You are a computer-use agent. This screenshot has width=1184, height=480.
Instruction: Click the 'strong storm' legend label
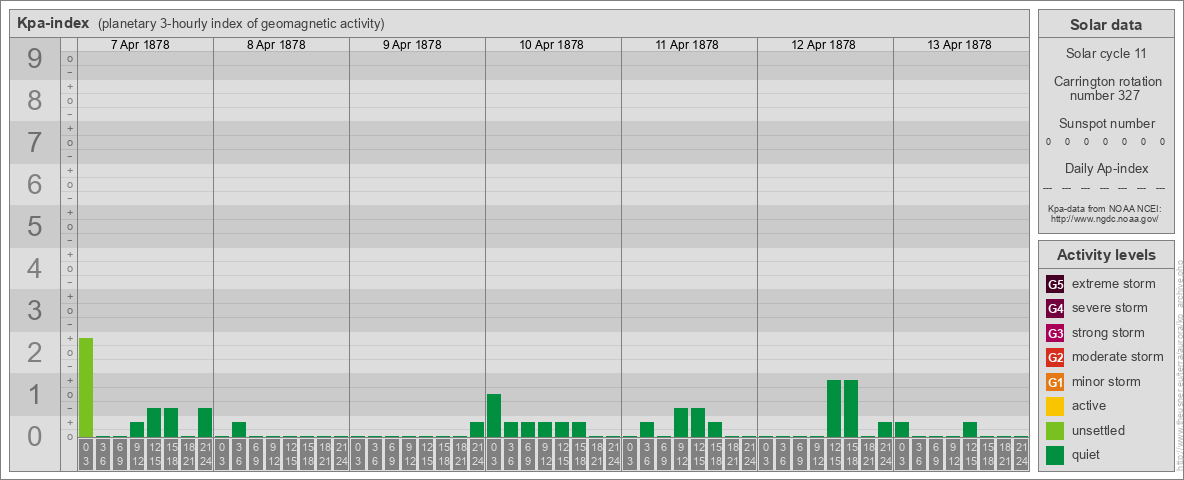(x=1108, y=333)
